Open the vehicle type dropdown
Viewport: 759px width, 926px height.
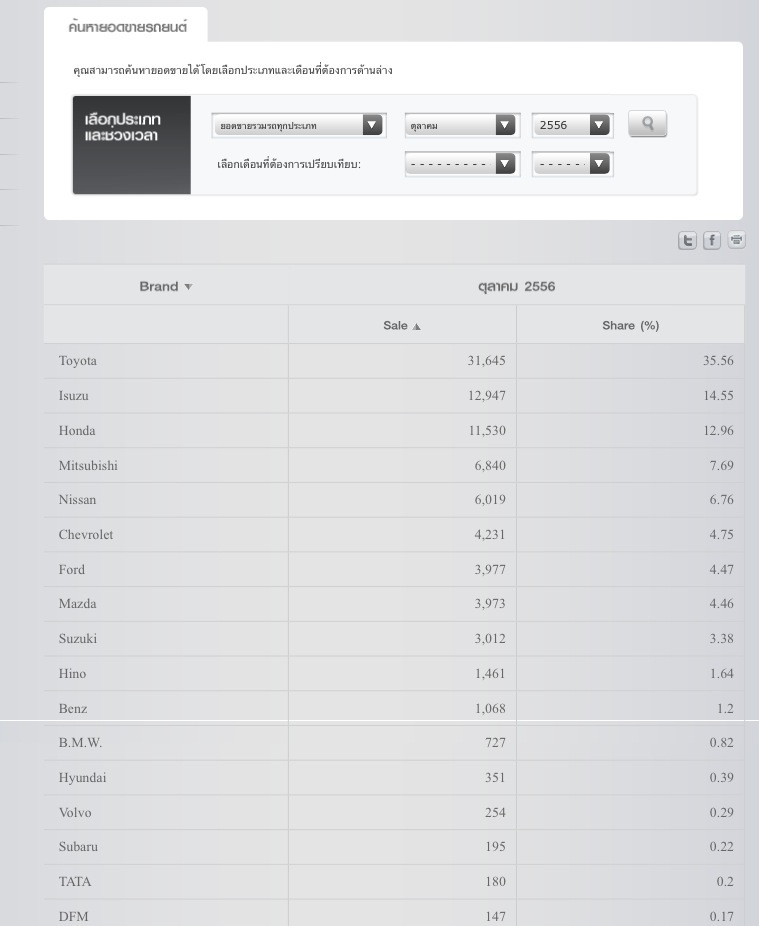pos(372,125)
